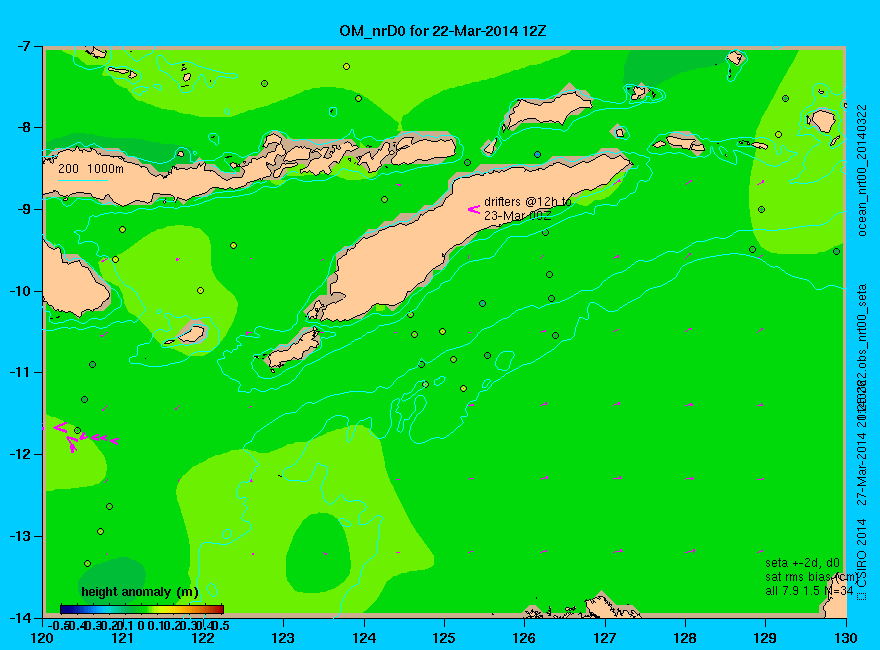Click the longitude tick label 129

pyautogui.click(x=766, y=638)
